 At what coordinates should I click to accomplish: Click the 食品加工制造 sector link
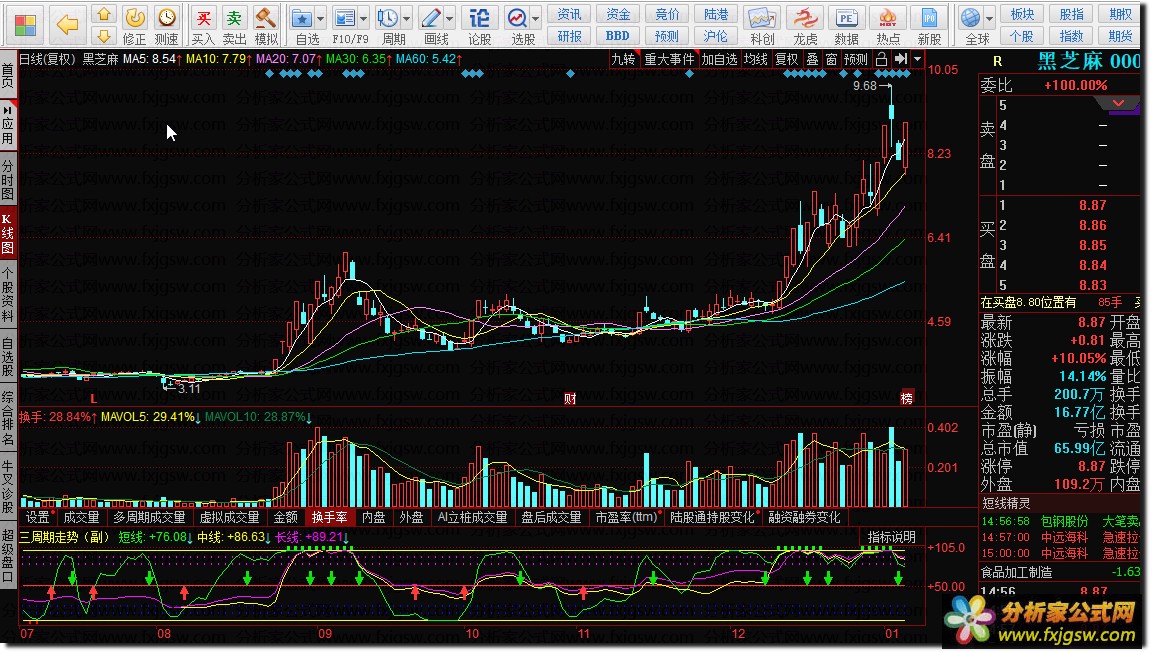click(1016, 572)
